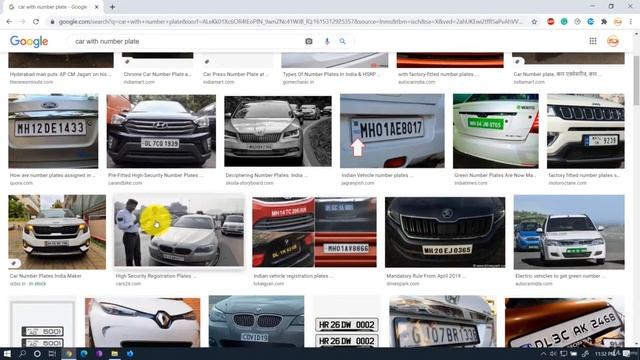Select the 'car with number plate' browser tab
640x360 pixels.
click(53, 7)
